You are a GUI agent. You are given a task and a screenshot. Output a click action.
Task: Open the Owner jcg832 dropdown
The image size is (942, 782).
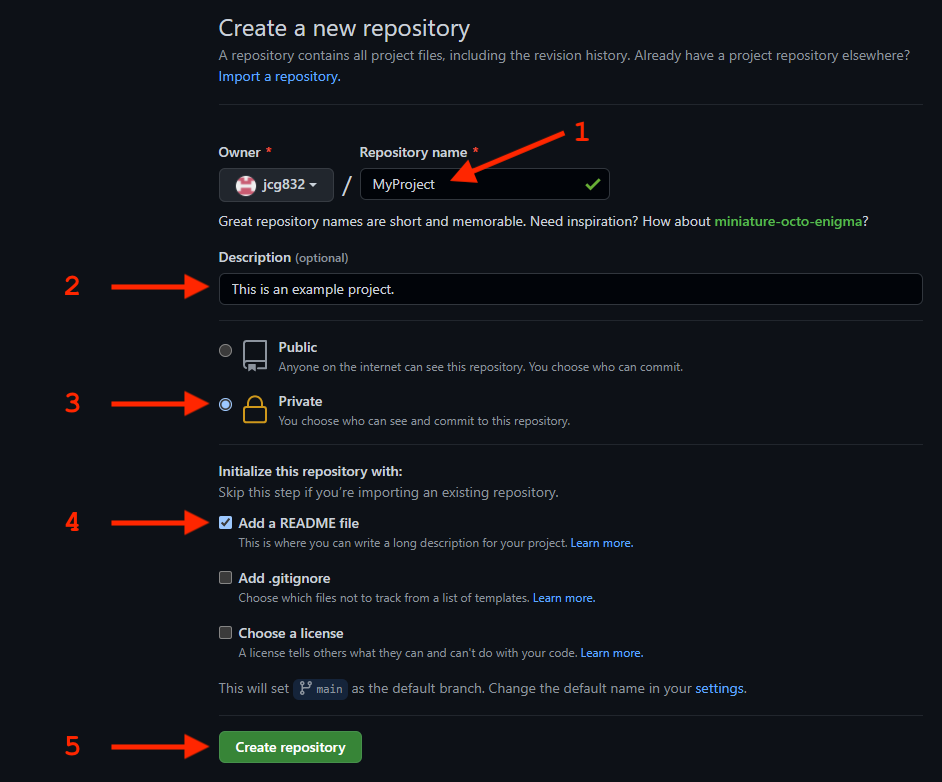click(276, 185)
